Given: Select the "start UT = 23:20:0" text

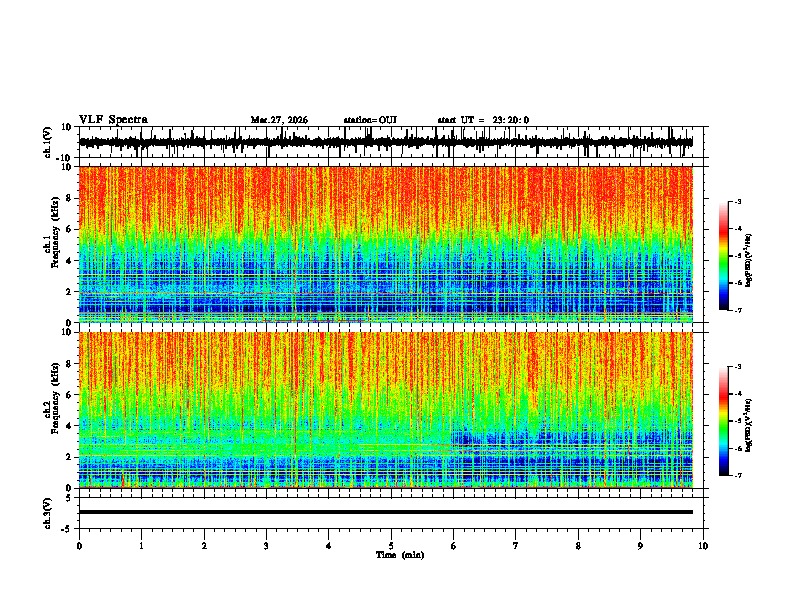Looking at the screenshot, I should pyautogui.click(x=483, y=120).
